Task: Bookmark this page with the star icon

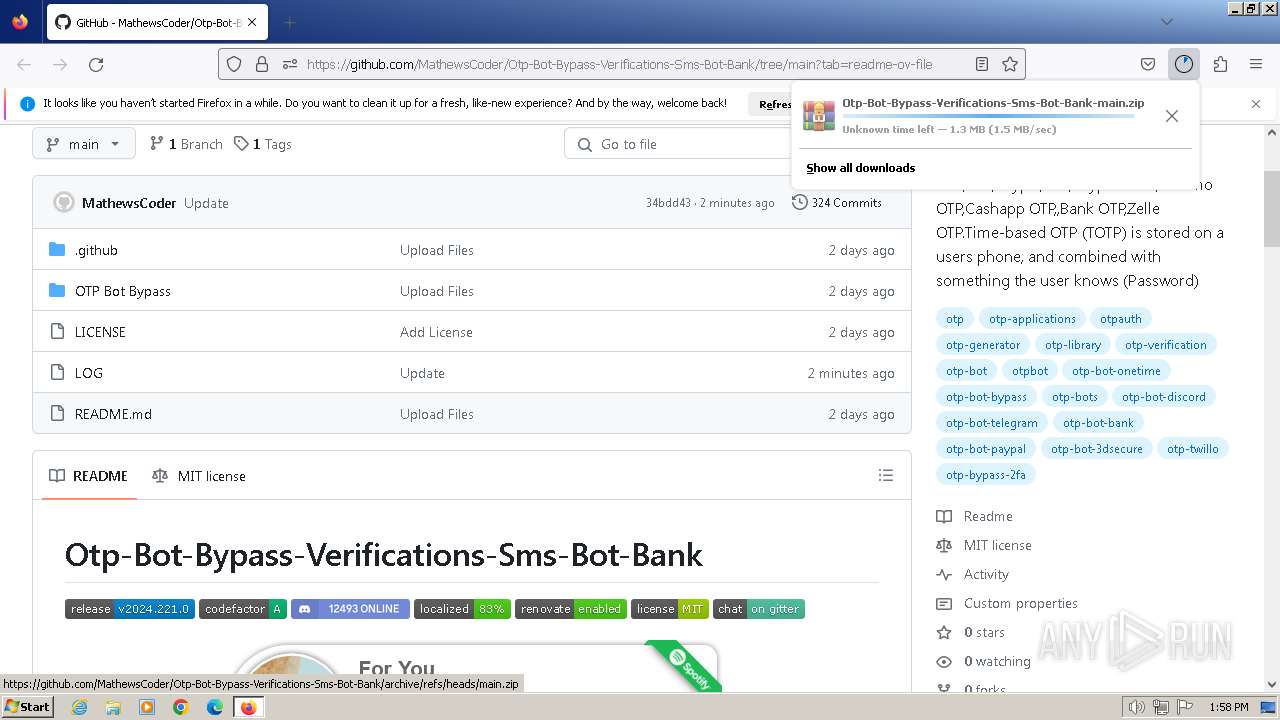Action: (1010, 64)
